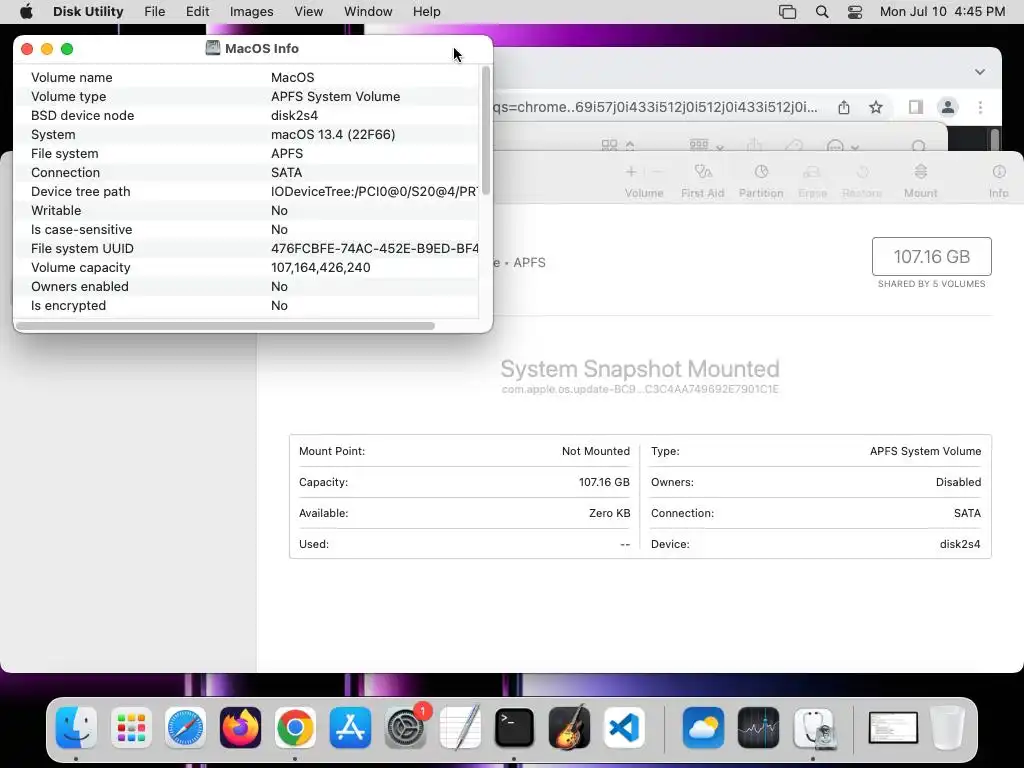Image resolution: width=1024 pixels, height=768 pixels.
Task: Open the Apple menu
Action: (26, 12)
